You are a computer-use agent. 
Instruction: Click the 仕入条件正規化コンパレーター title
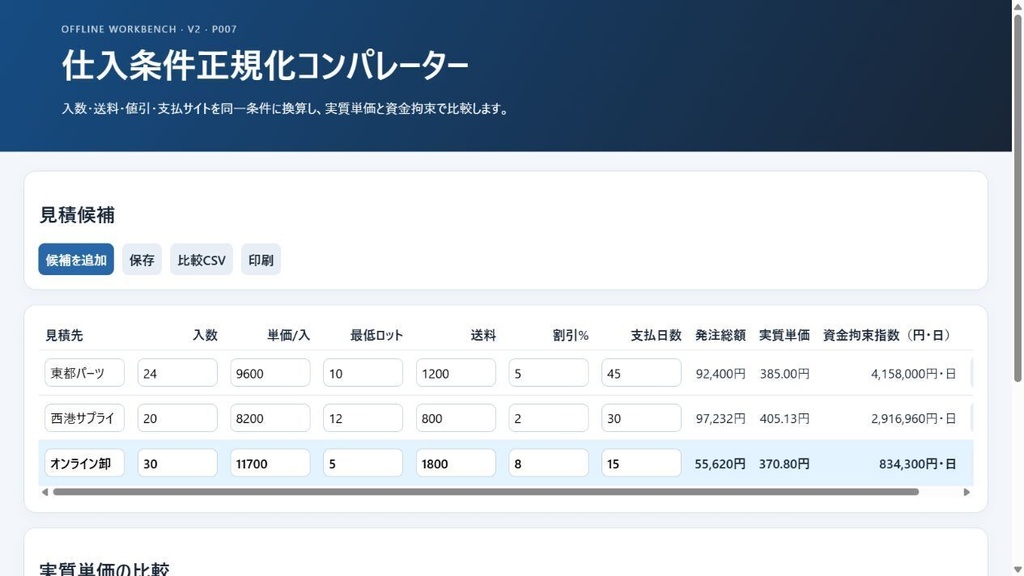tap(265, 66)
